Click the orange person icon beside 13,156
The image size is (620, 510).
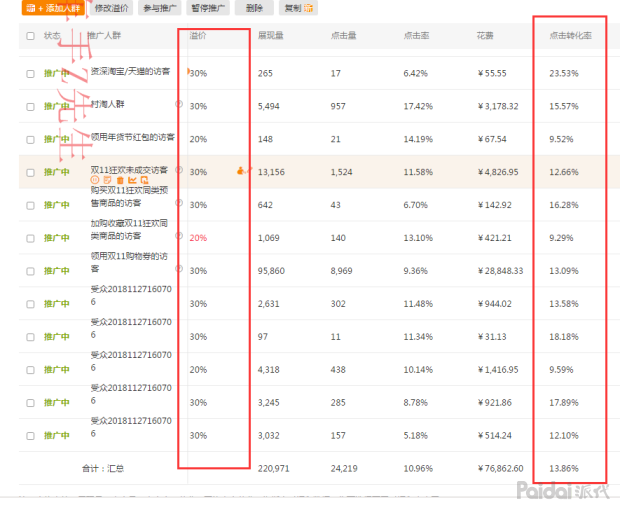241,171
